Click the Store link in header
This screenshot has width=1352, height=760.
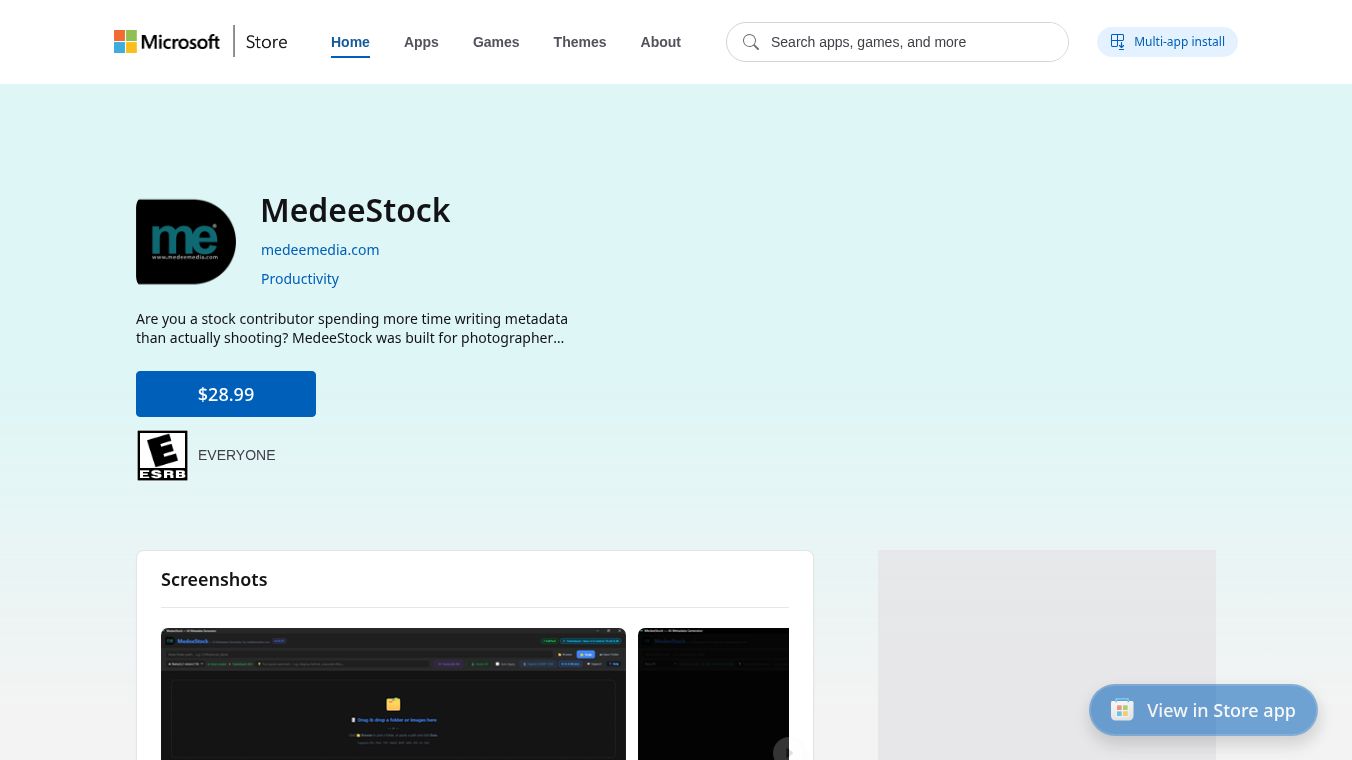point(267,42)
